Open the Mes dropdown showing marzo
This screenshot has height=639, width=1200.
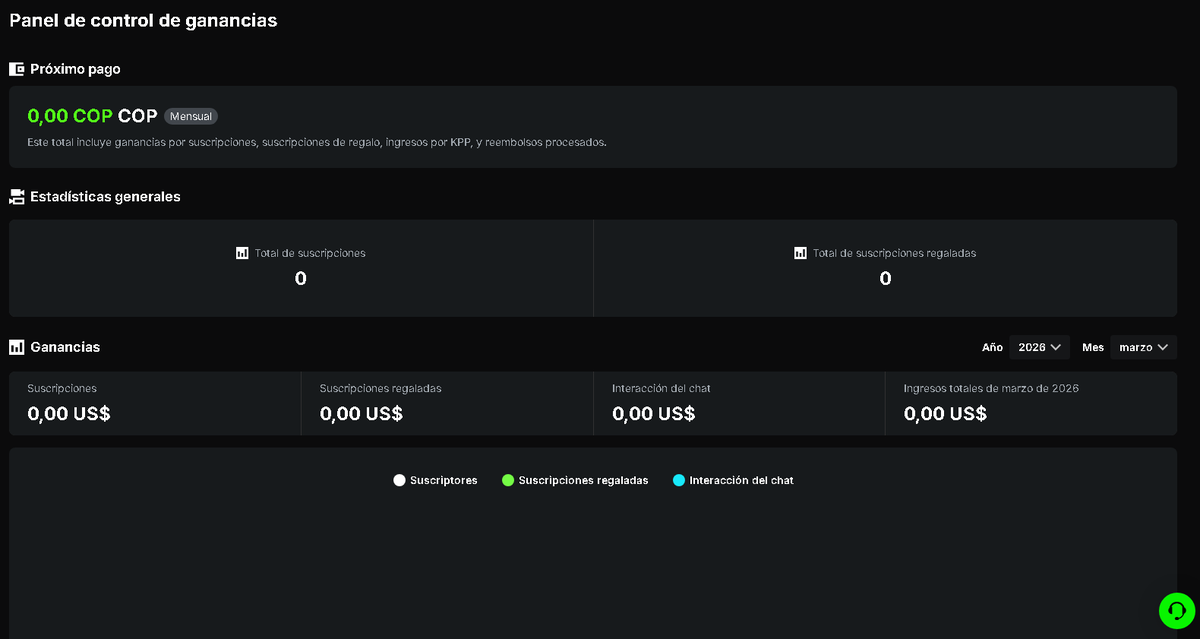tap(1143, 347)
